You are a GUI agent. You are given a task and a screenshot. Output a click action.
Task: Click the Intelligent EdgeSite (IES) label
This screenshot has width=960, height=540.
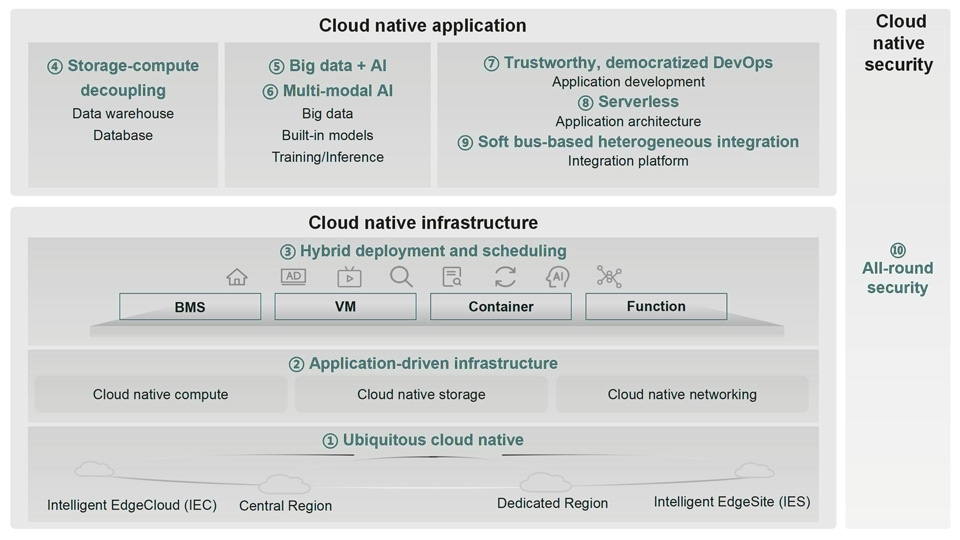[732, 502]
